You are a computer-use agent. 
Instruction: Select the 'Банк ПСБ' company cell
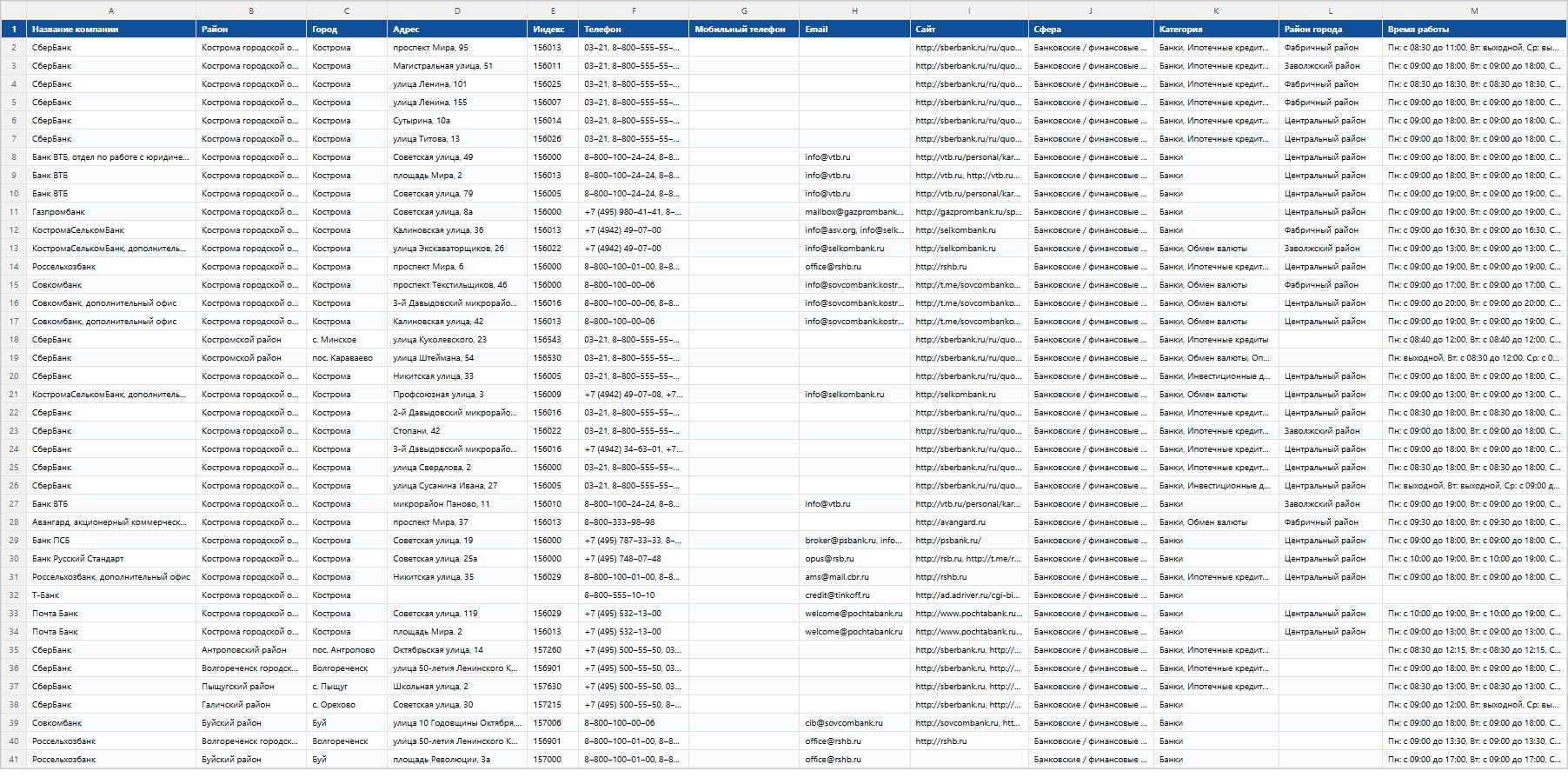coord(111,541)
